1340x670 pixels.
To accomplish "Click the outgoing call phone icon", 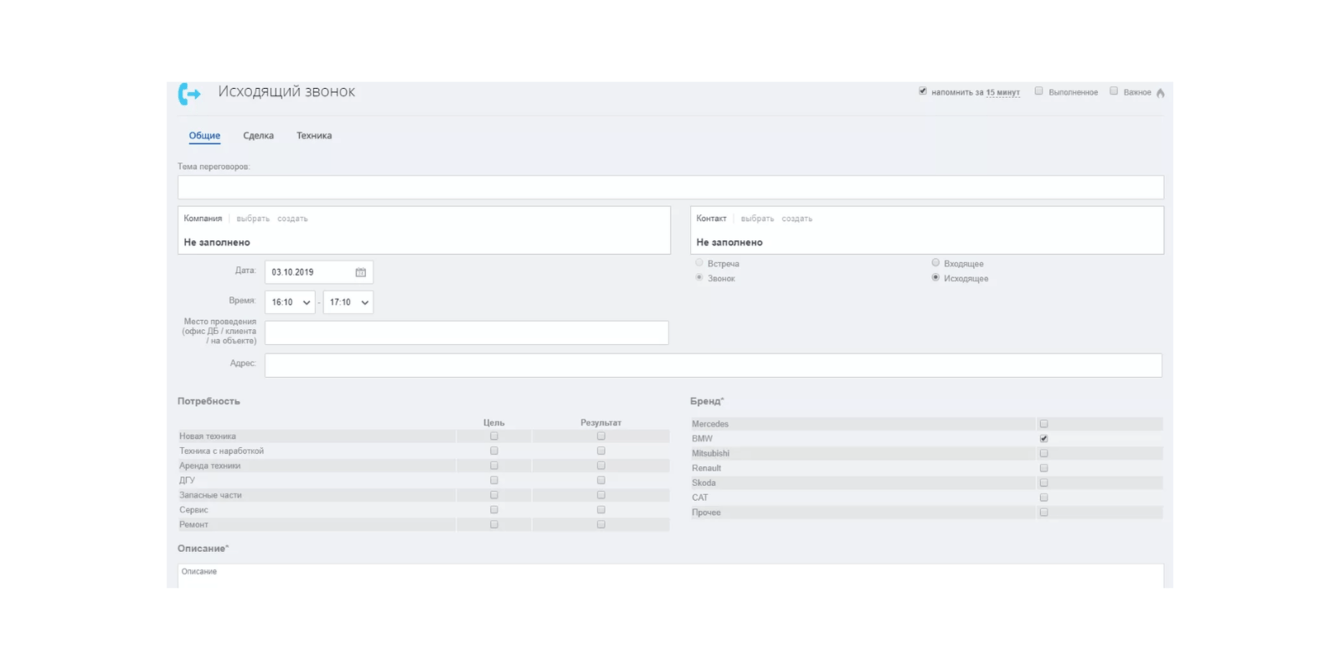I will tap(189, 93).
